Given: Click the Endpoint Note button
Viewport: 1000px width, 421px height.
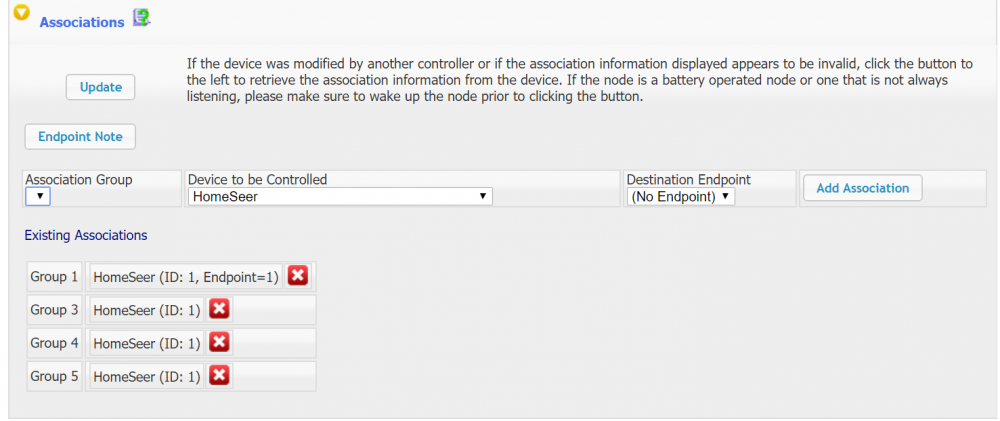Looking at the screenshot, I should (x=80, y=136).
